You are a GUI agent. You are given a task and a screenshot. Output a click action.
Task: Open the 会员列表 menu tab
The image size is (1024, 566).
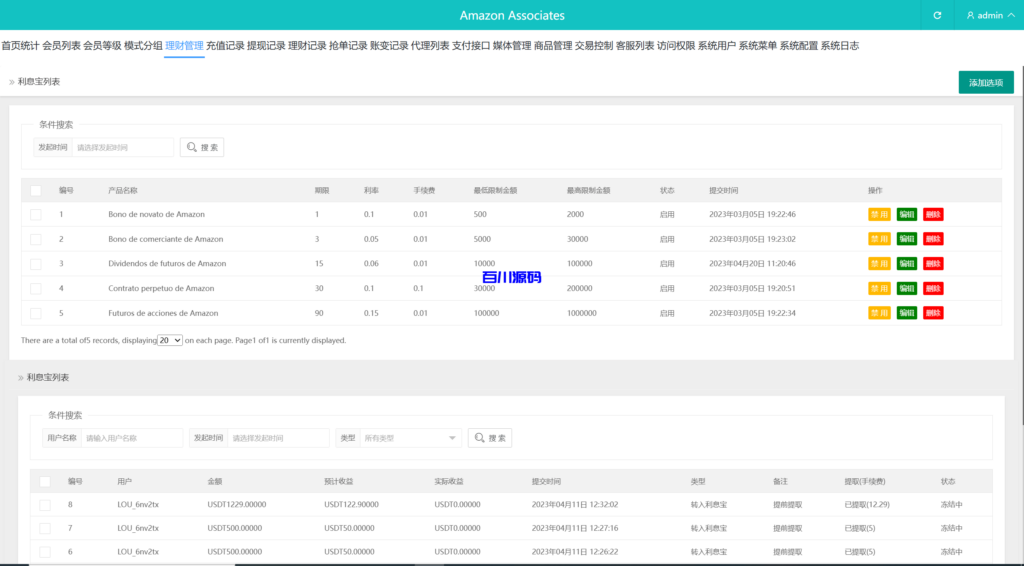[61, 45]
